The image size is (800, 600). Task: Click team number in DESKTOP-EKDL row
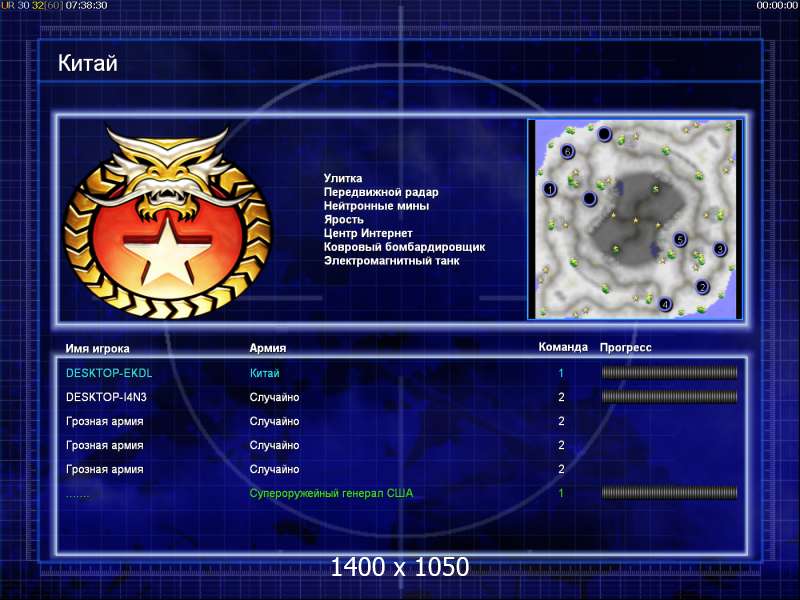[x=561, y=373]
